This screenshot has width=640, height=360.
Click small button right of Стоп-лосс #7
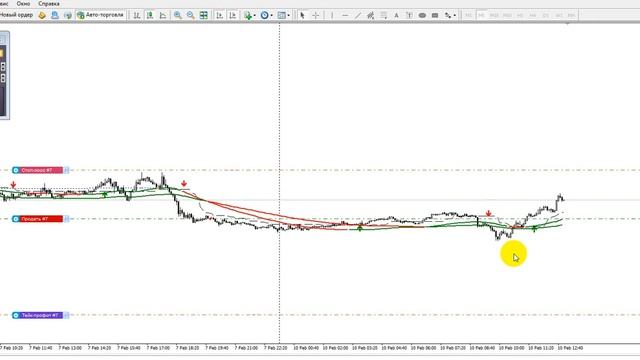[66, 170]
